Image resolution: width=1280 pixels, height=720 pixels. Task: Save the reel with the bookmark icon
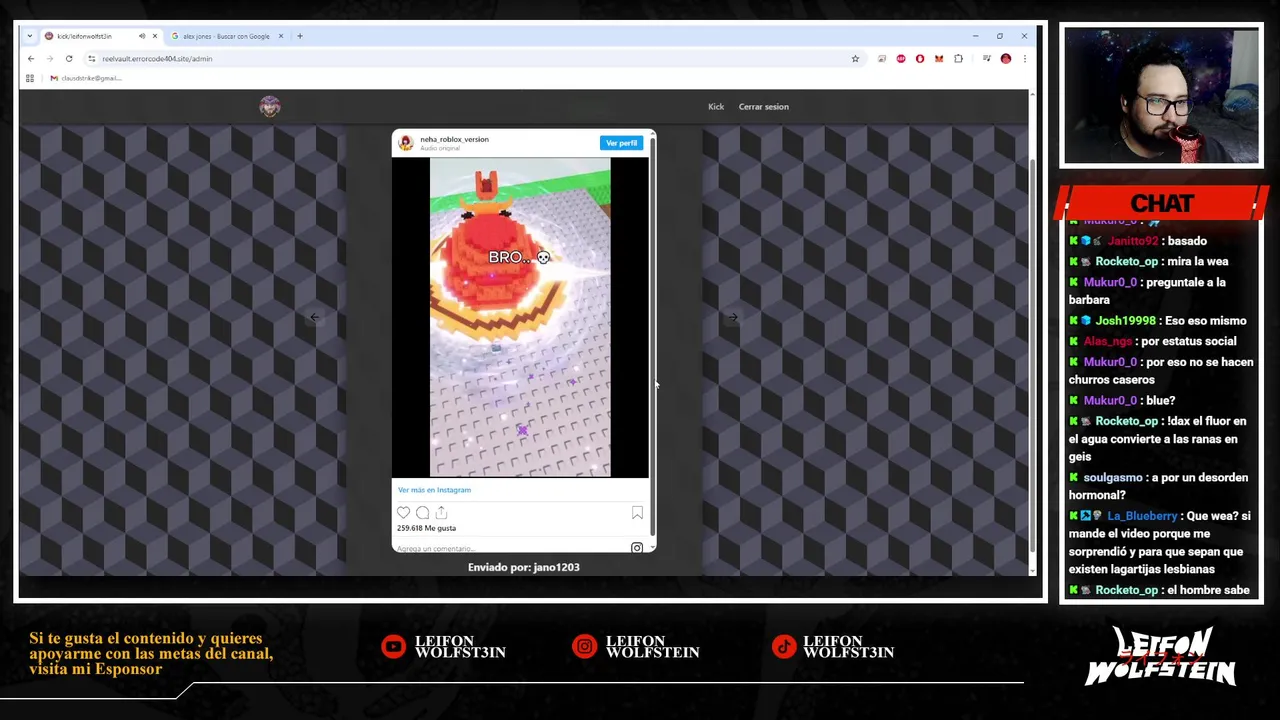(637, 513)
